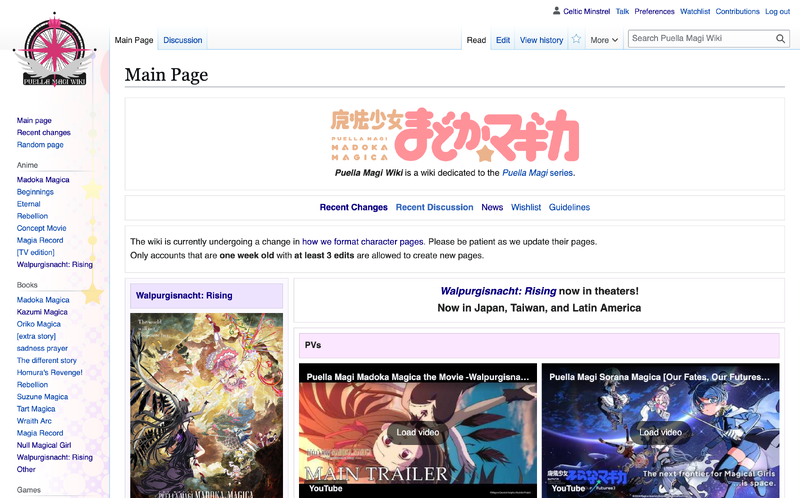Screen dimensions: 800x498
Task: Click YouTube logo on Sorana Magica video
Action: [568, 489]
